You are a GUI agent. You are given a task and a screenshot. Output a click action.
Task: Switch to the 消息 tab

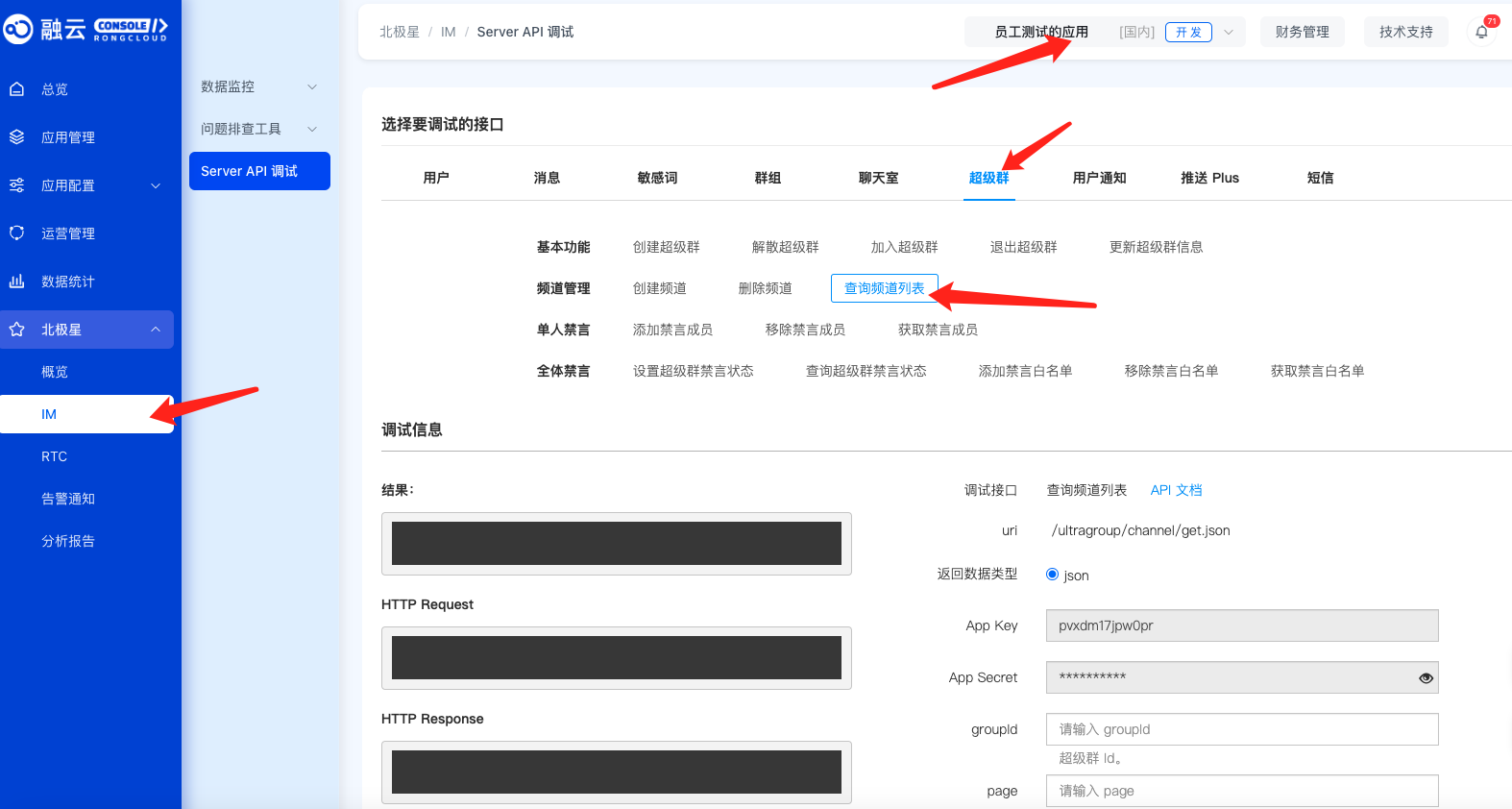tap(547, 178)
